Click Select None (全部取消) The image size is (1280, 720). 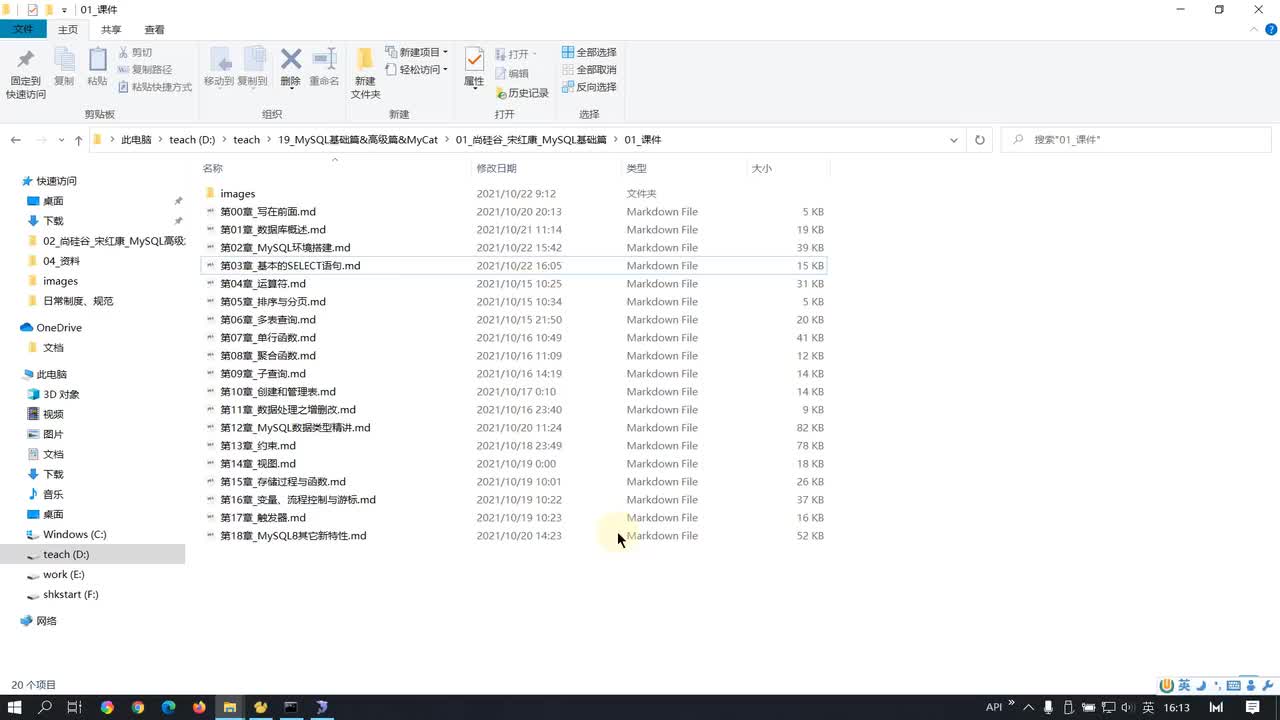coord(589,70)
